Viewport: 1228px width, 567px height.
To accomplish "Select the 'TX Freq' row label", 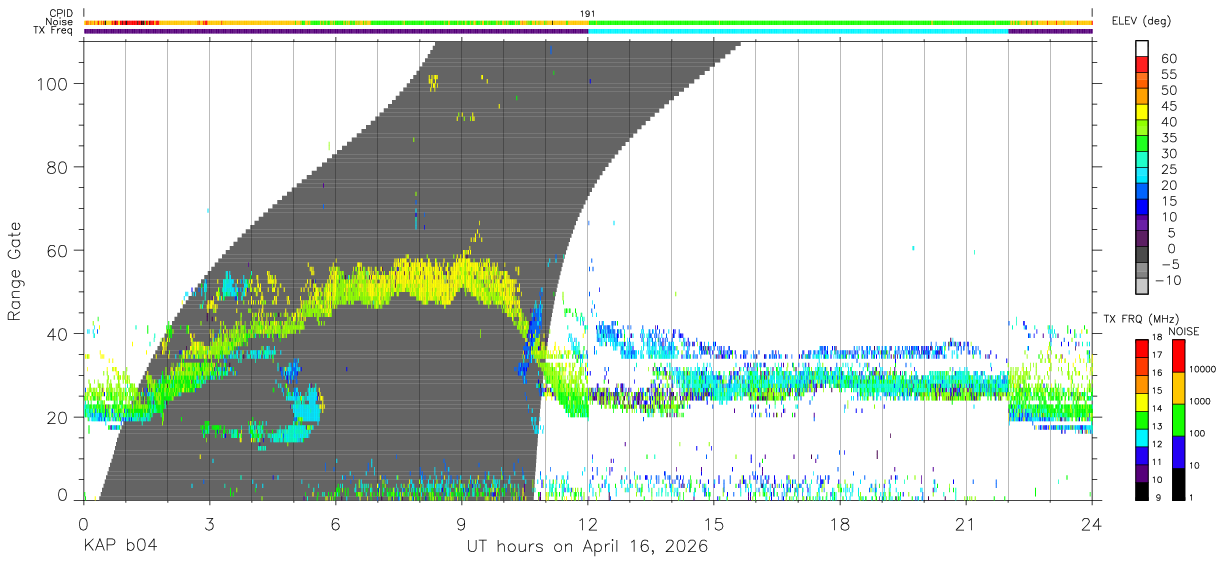I will point(53,32).
